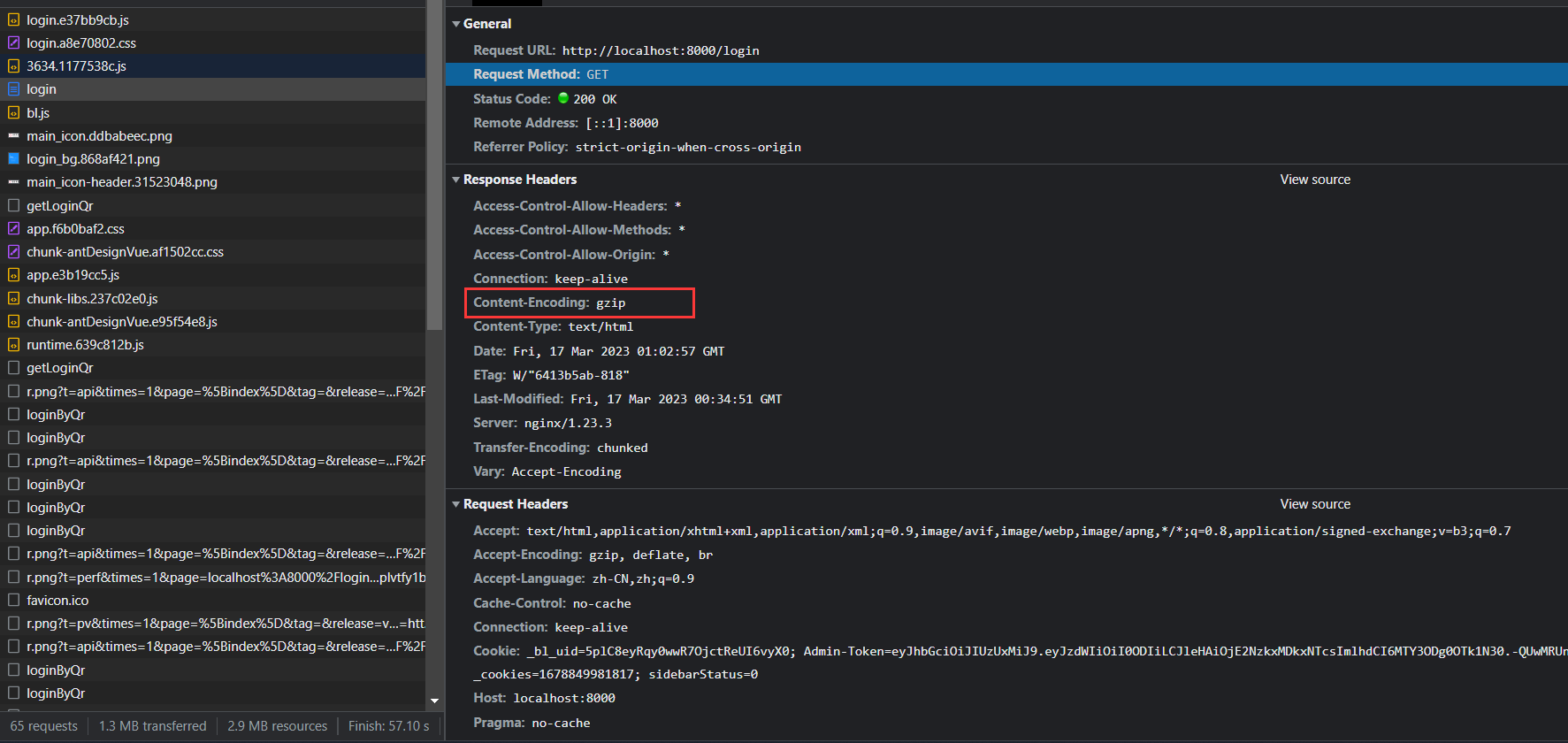Click the request list vertical scrollbar thumb
Screen dimensions: 1568x743
(434, 165)
